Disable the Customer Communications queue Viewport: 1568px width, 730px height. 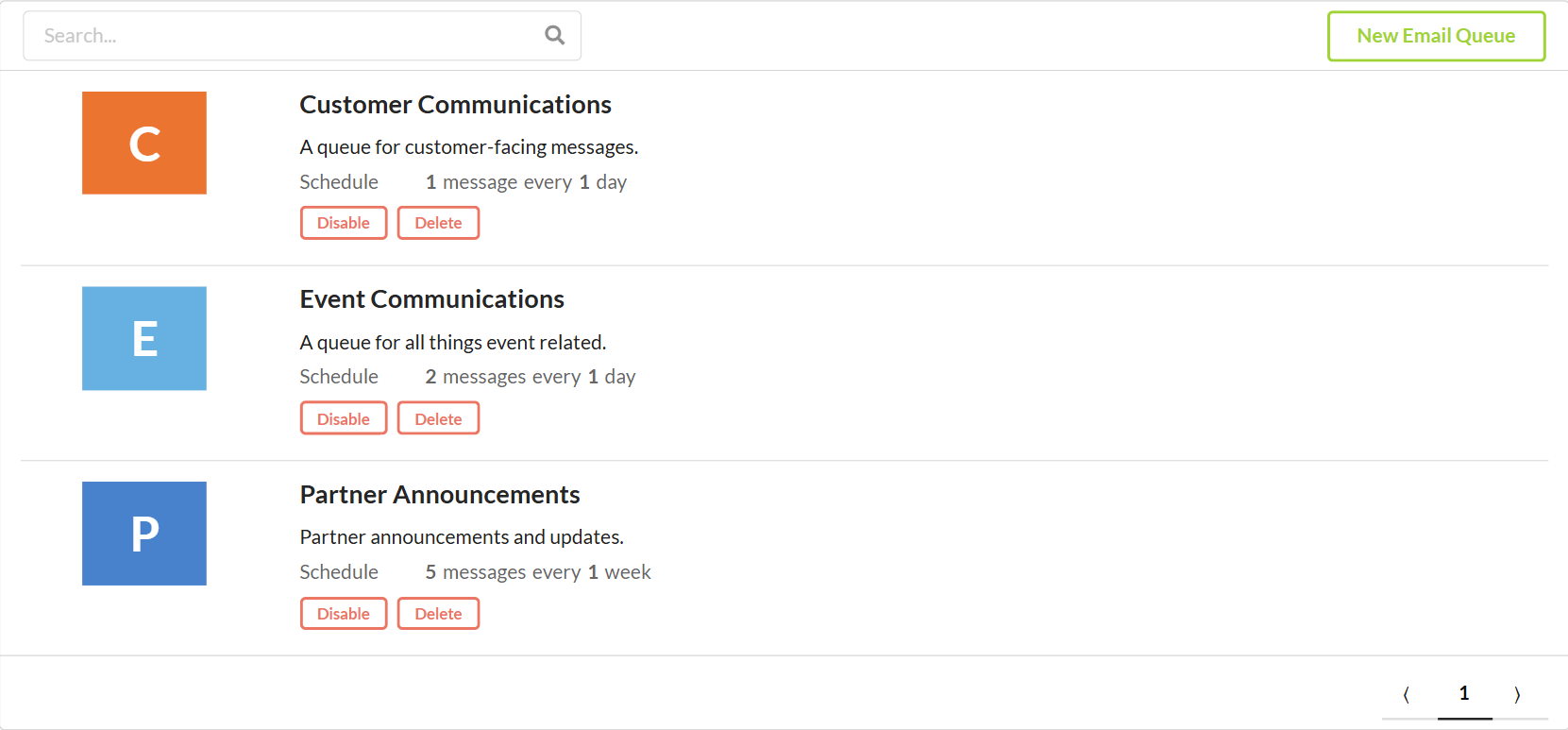click(344, 223)
